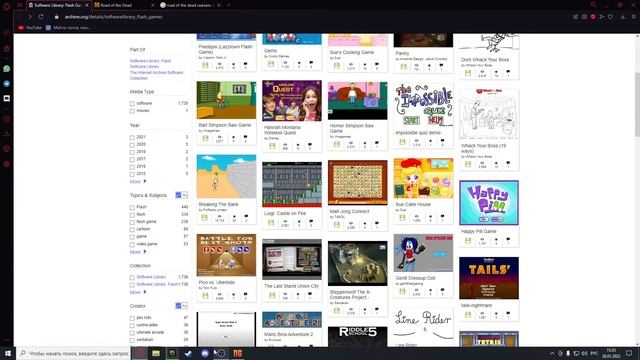Toggle sort order for Topics & Subjects
This screenshot has width=640, height=360.
tap(182, 195)
